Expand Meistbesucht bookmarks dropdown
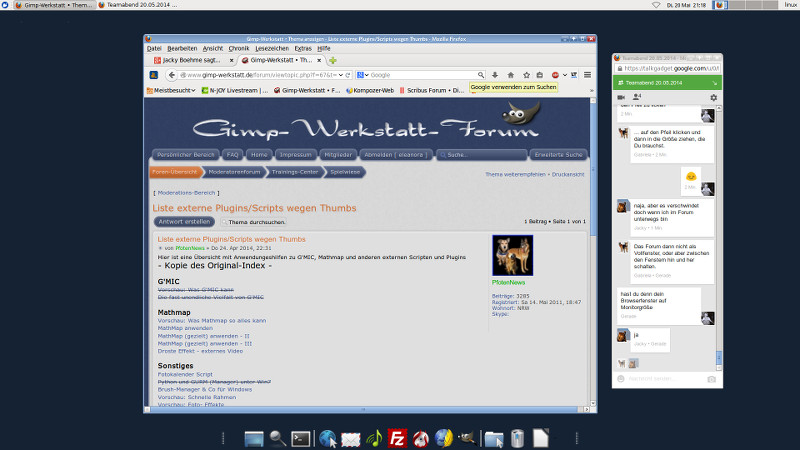 [x=171, y=90]
